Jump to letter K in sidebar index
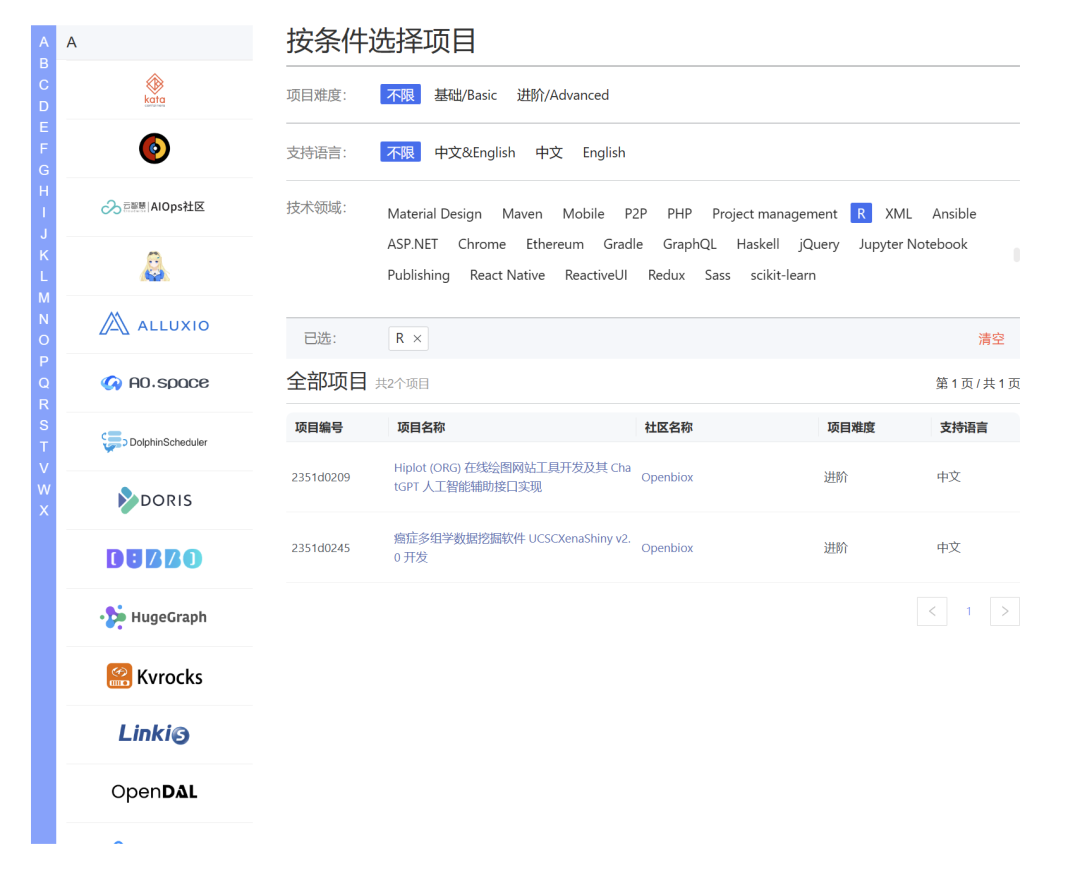This screenshot has height=878, width=1080. [x=43, y=255]
